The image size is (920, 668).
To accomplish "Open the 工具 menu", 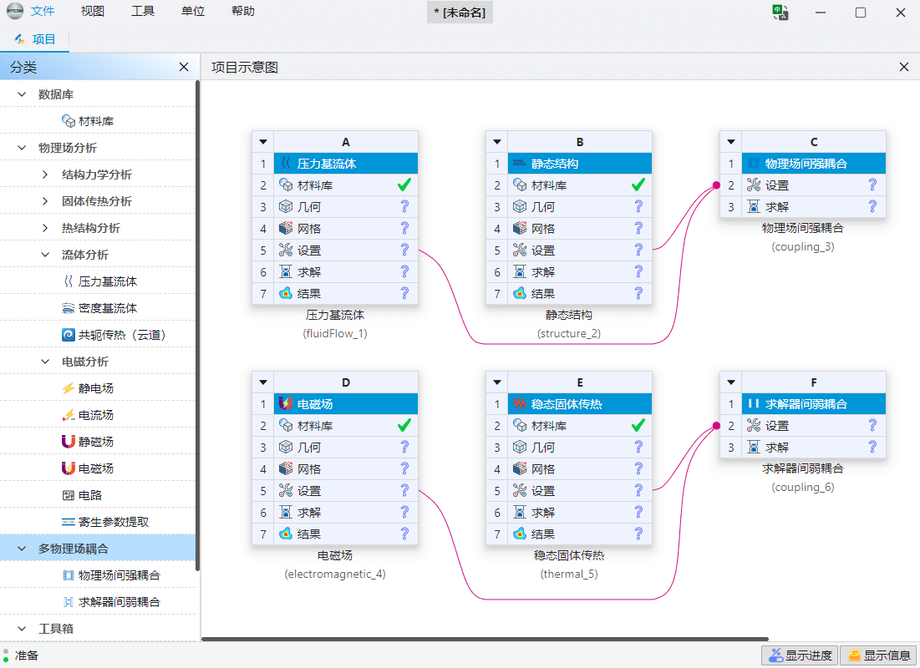I will pos(143,12).
